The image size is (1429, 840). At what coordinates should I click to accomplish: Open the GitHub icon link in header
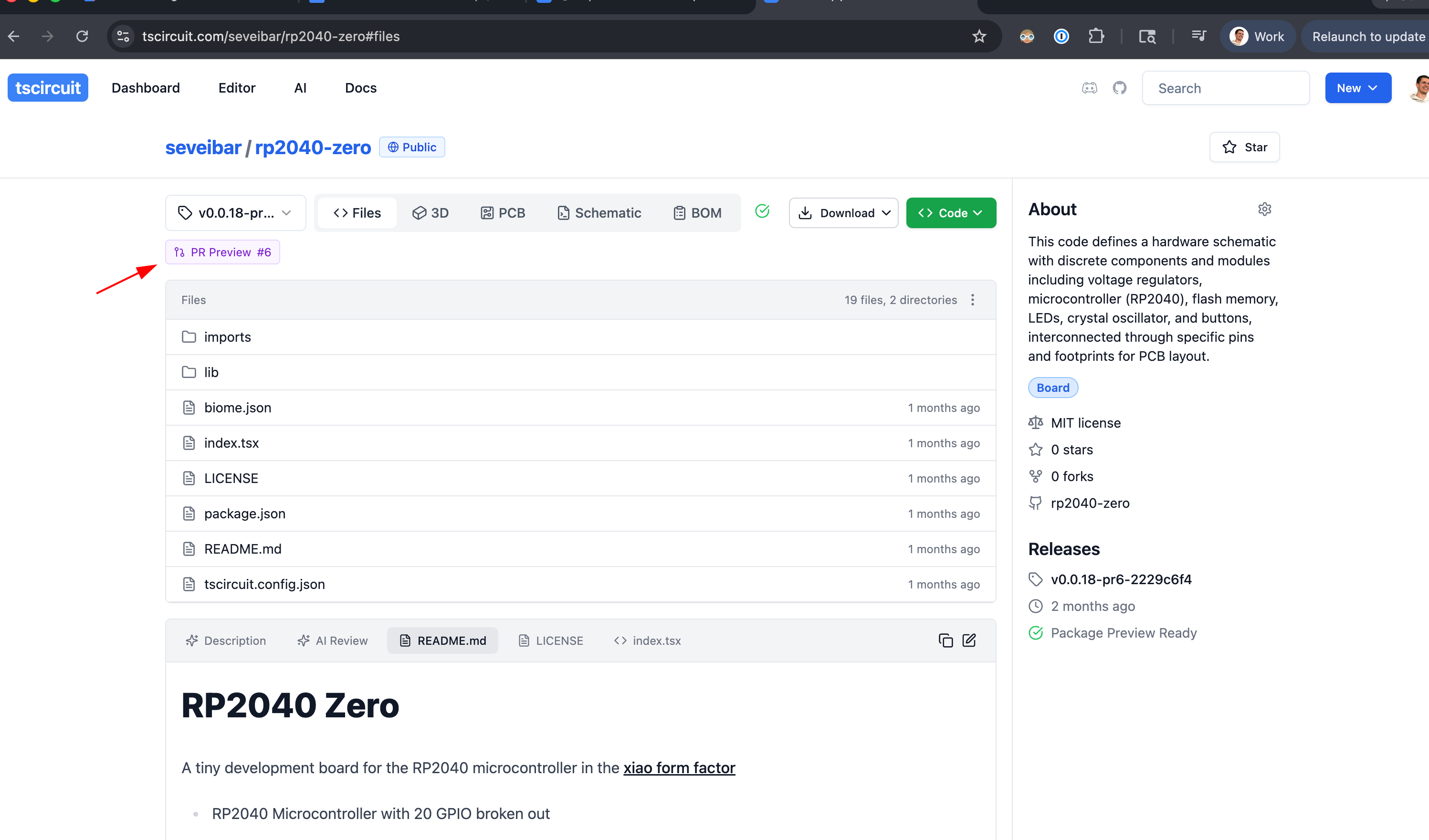coord(1119,88)
